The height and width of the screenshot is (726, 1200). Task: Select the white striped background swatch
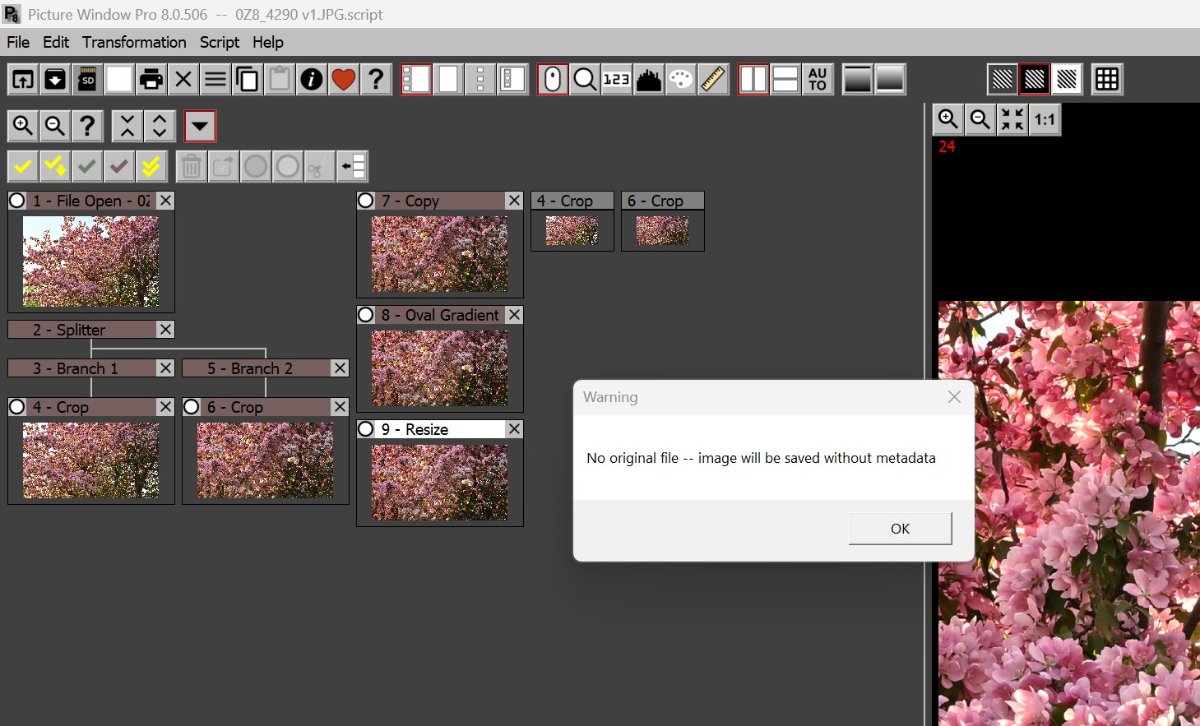pos(1067,80)
